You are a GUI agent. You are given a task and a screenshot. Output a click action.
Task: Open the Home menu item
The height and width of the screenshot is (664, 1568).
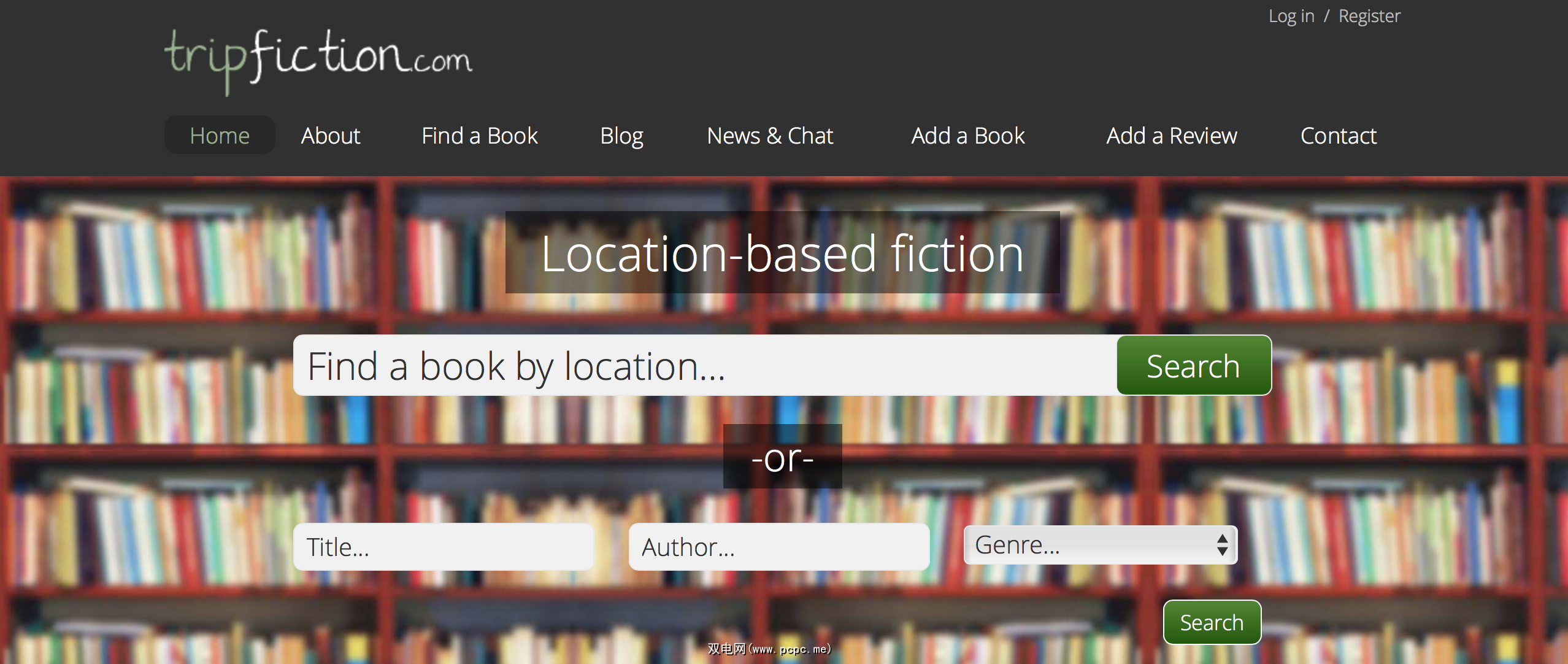220,135
